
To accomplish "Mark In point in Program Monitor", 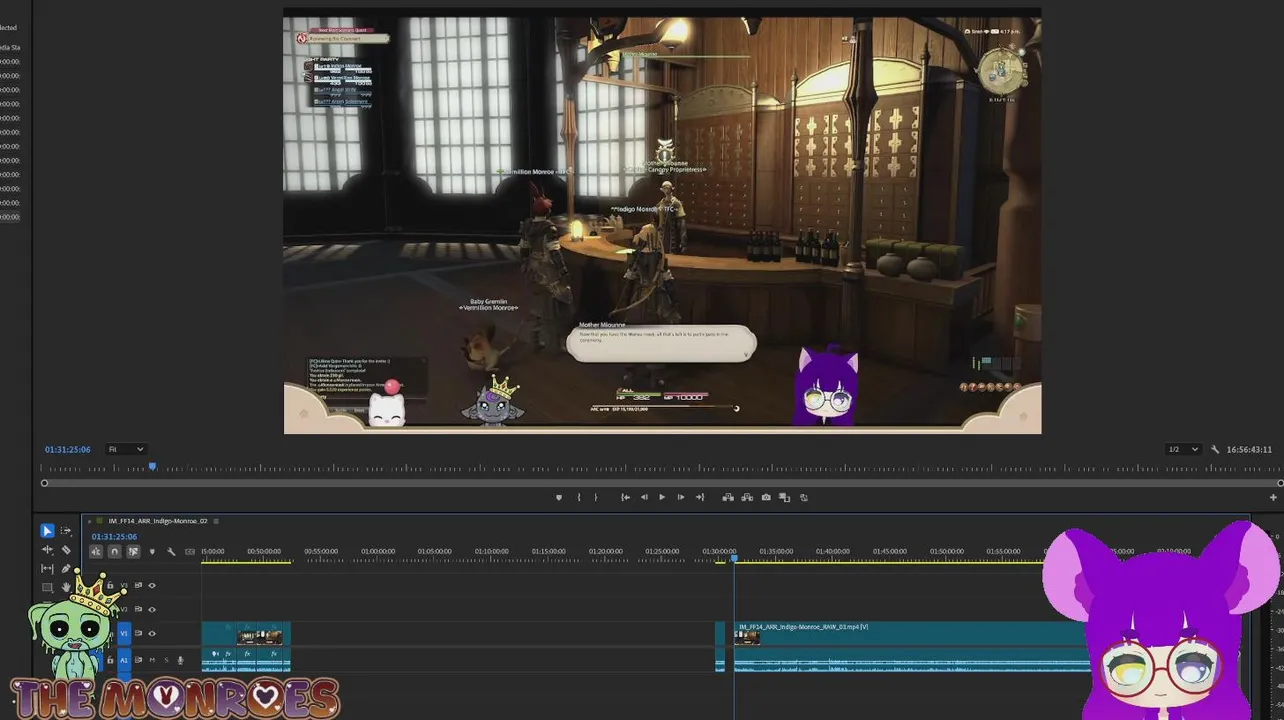I will (x=579, y=497).
